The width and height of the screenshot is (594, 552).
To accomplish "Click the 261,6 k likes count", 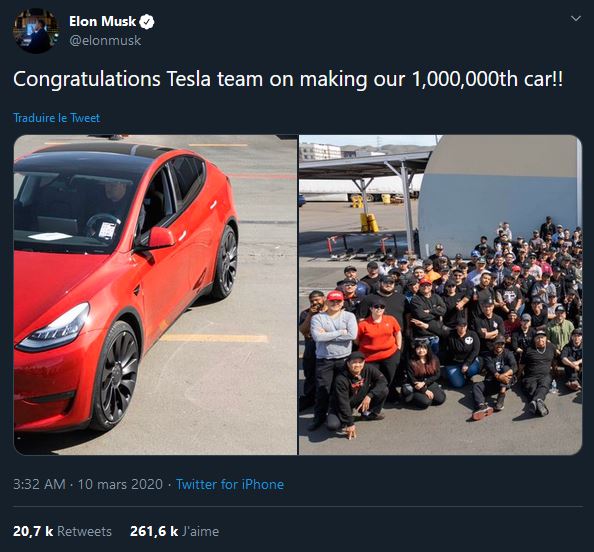I will click(x=154, y=531).
